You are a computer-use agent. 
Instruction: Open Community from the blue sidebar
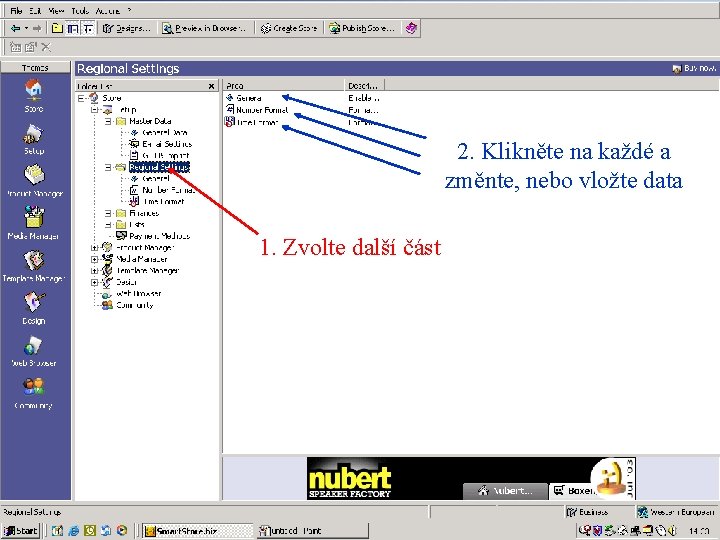coord(34,394)
